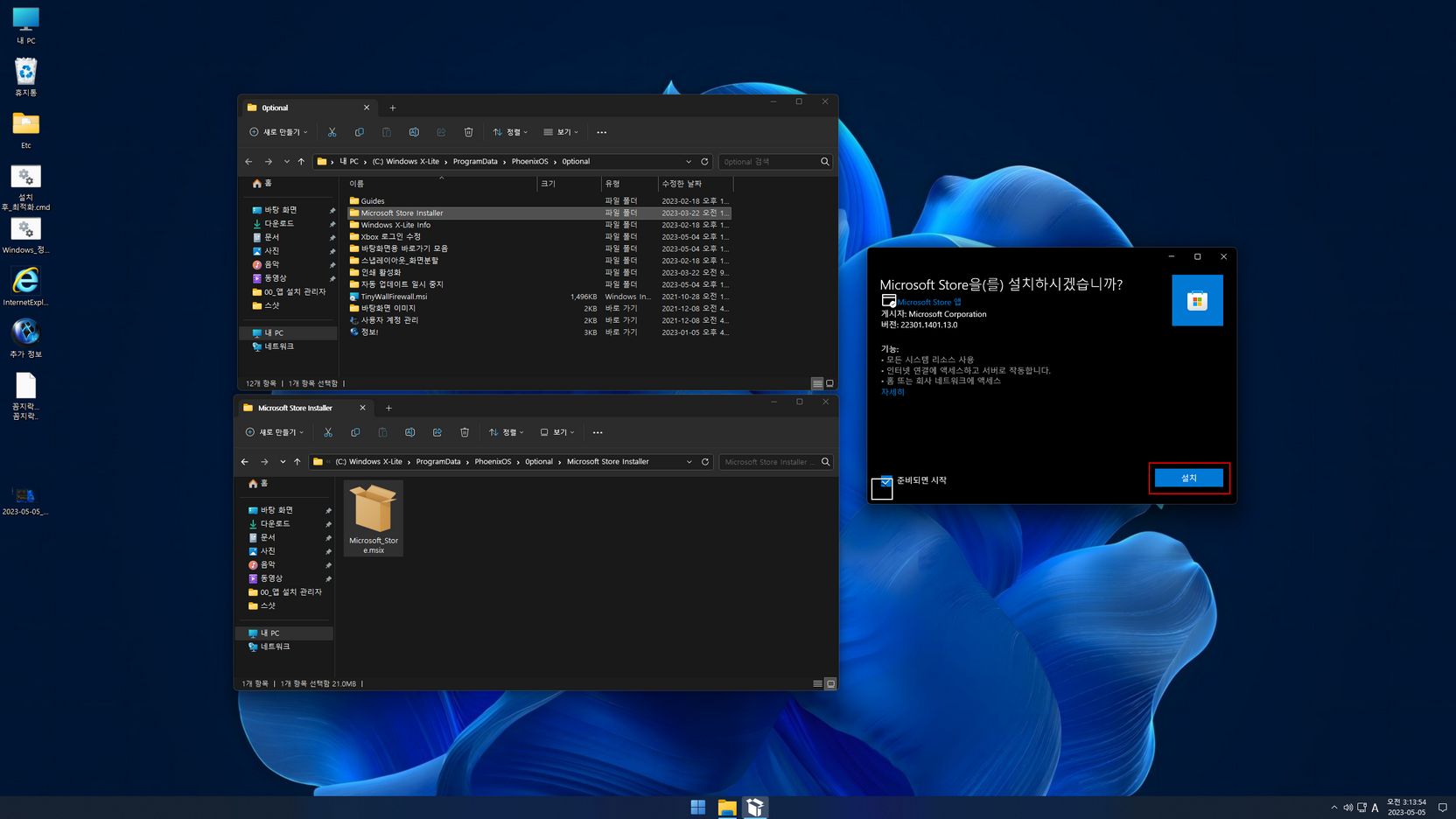Open the 보기 view dropdown in Optional window
This screenshot has height=819, width=1456.
561,132
